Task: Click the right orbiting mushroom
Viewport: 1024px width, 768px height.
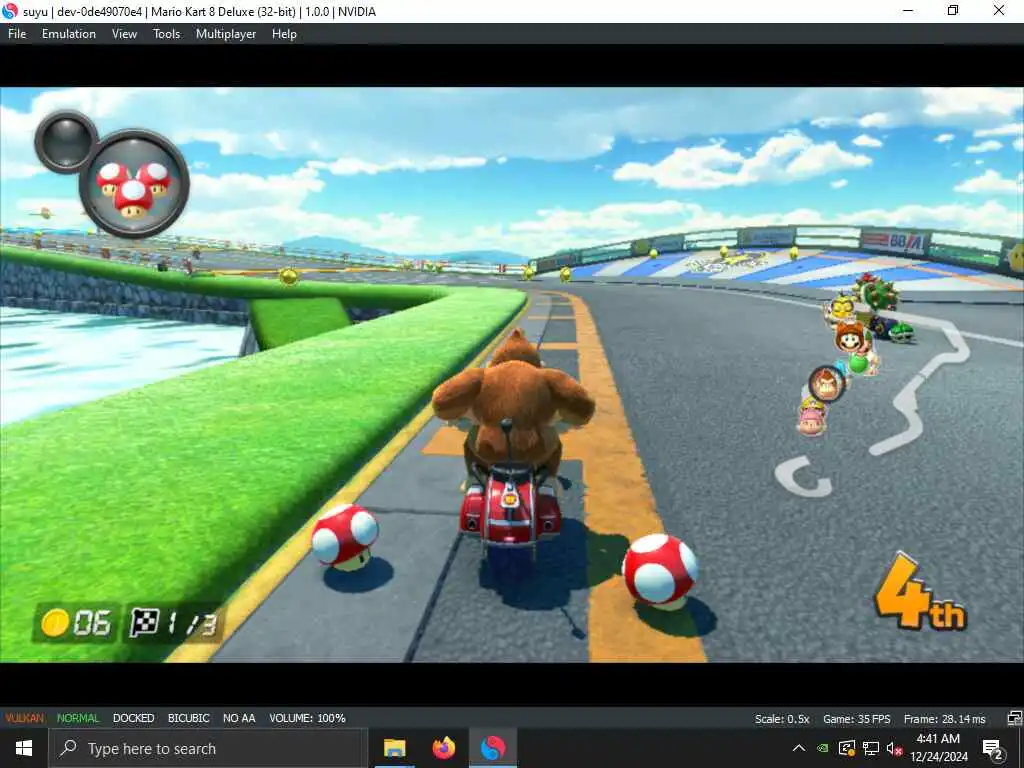Action: click(x=660, y=572)
